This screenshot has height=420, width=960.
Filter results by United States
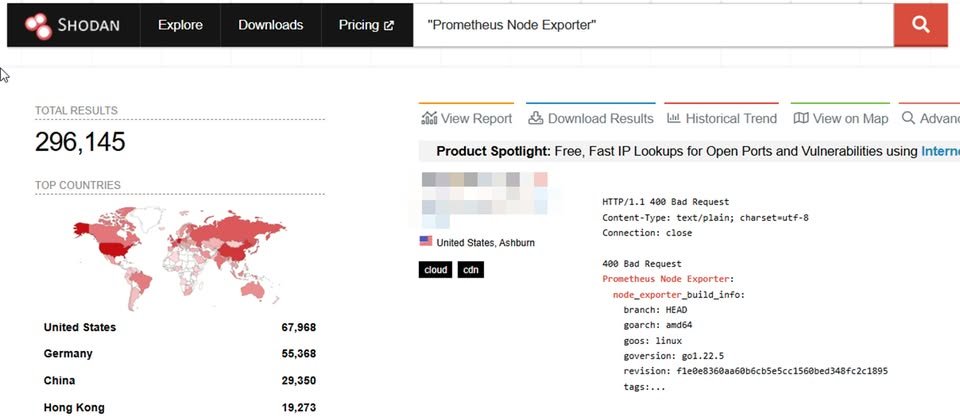point(80,328)
